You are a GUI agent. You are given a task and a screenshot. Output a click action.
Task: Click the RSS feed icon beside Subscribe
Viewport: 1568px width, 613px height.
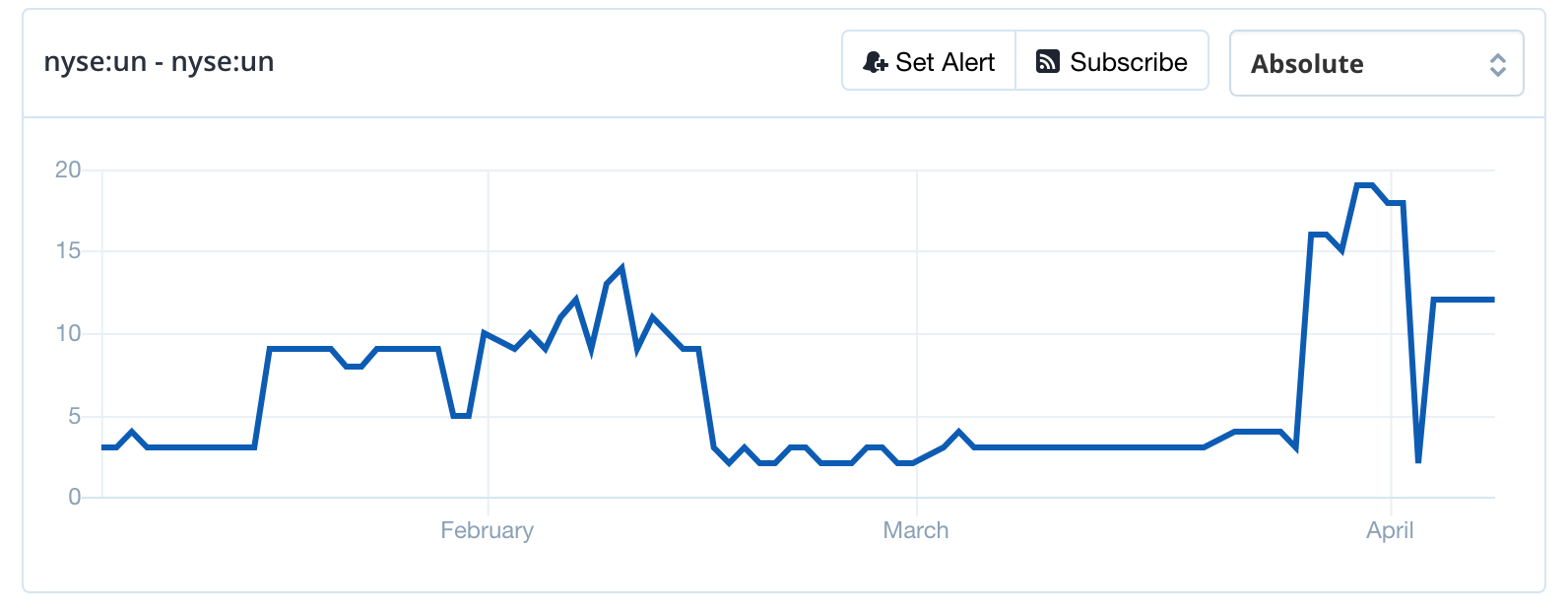point(1047,60)
